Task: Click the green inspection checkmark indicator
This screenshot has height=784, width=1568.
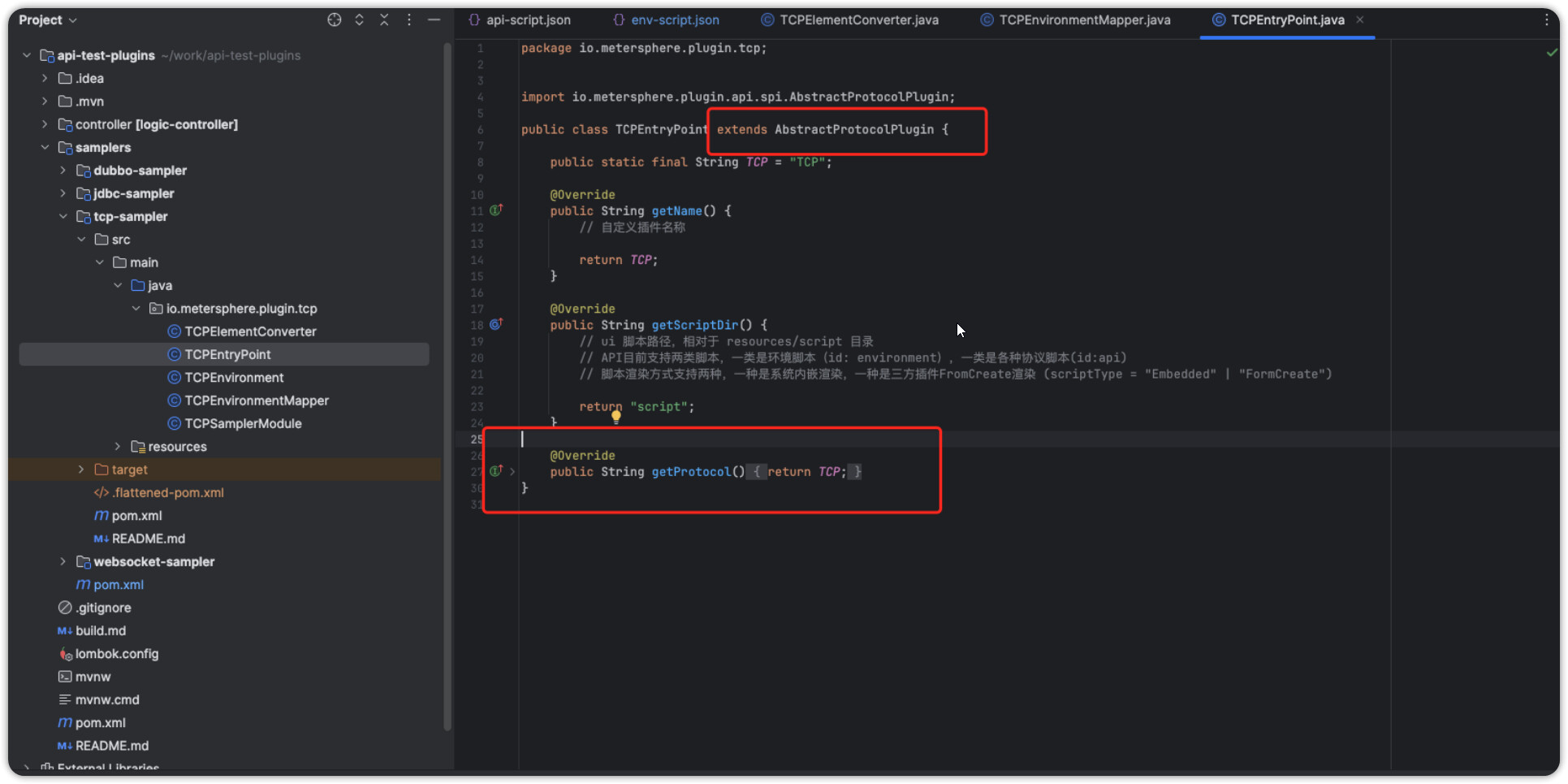Action: click(1552, 52)
